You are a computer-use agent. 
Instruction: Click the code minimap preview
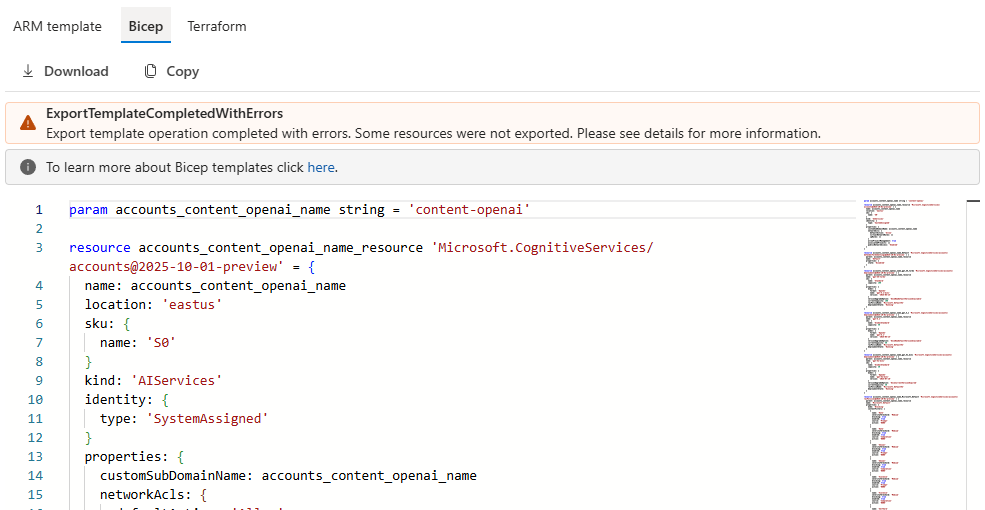coord(911,354)
